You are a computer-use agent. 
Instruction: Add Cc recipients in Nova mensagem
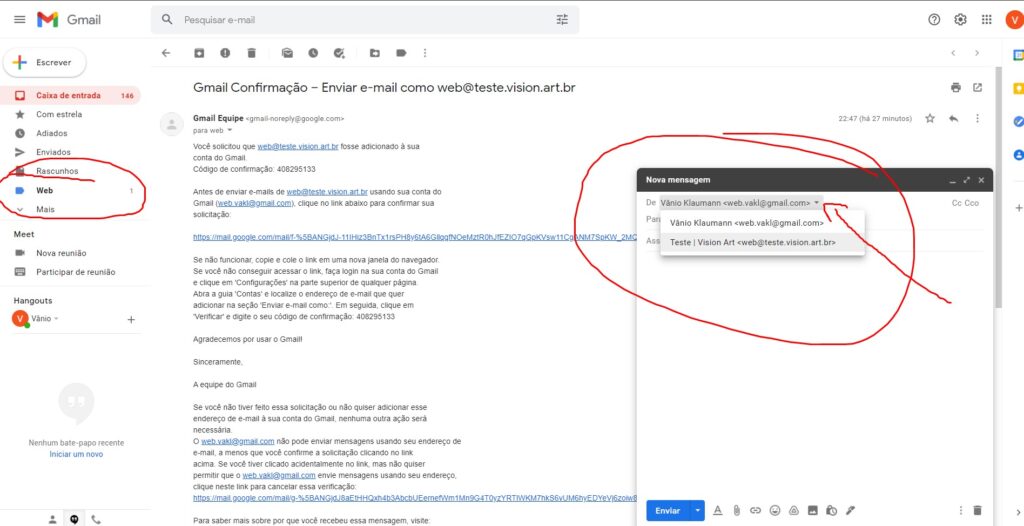click(x=956, y=203)
